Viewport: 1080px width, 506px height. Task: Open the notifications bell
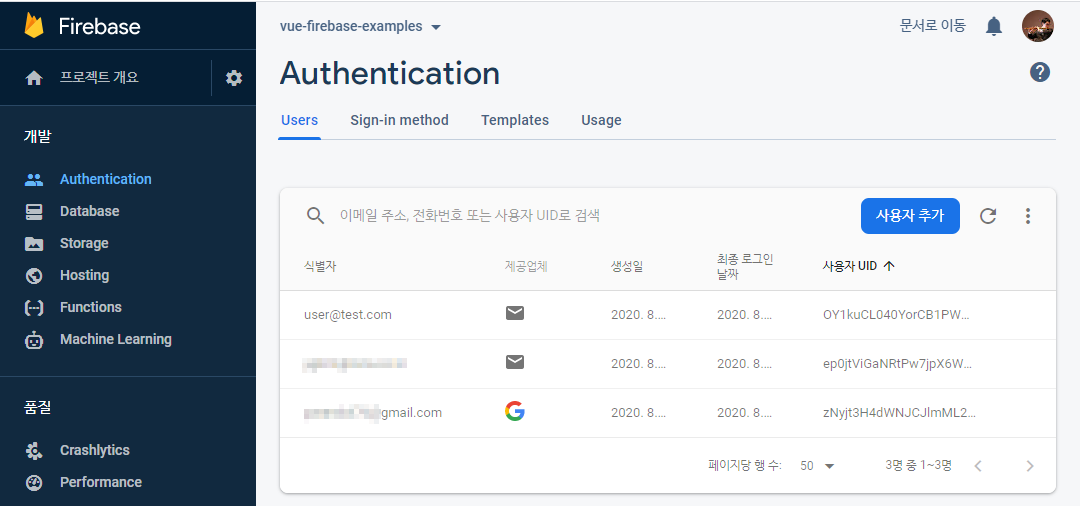[x=993, y=27]
